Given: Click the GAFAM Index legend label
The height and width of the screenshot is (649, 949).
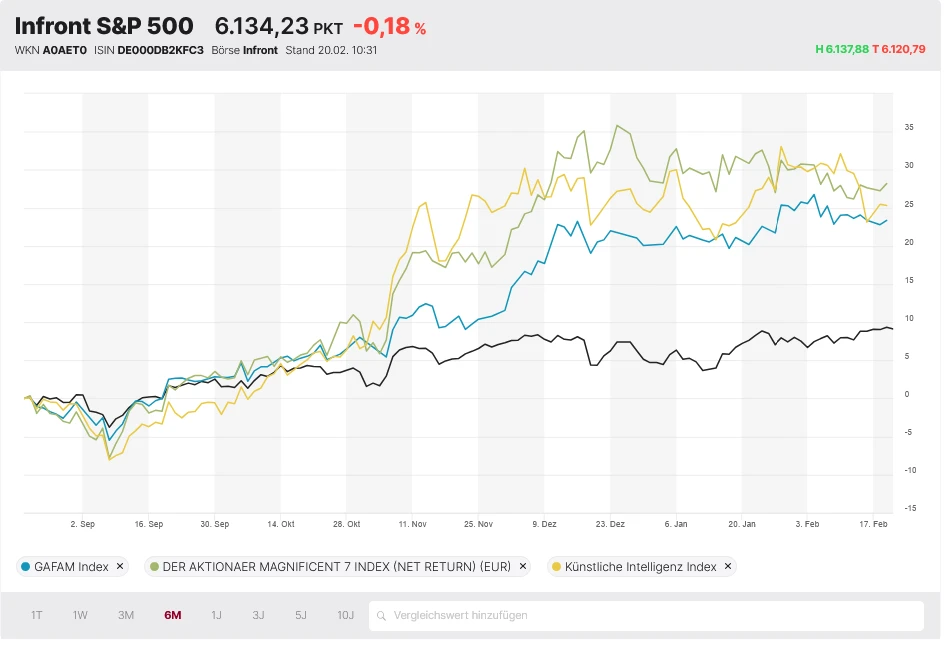Looking at the screenshot, I should point(72,567).
